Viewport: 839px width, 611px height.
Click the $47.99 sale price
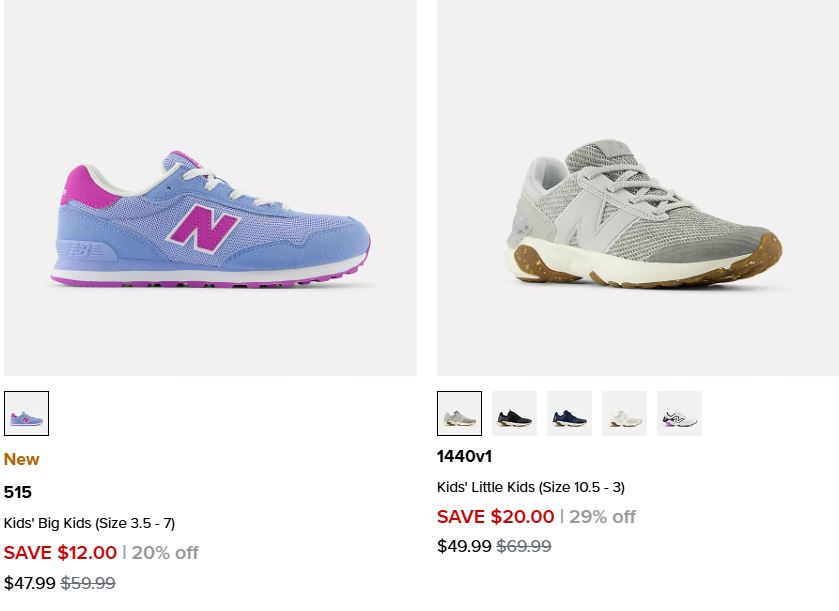(29, 583)
